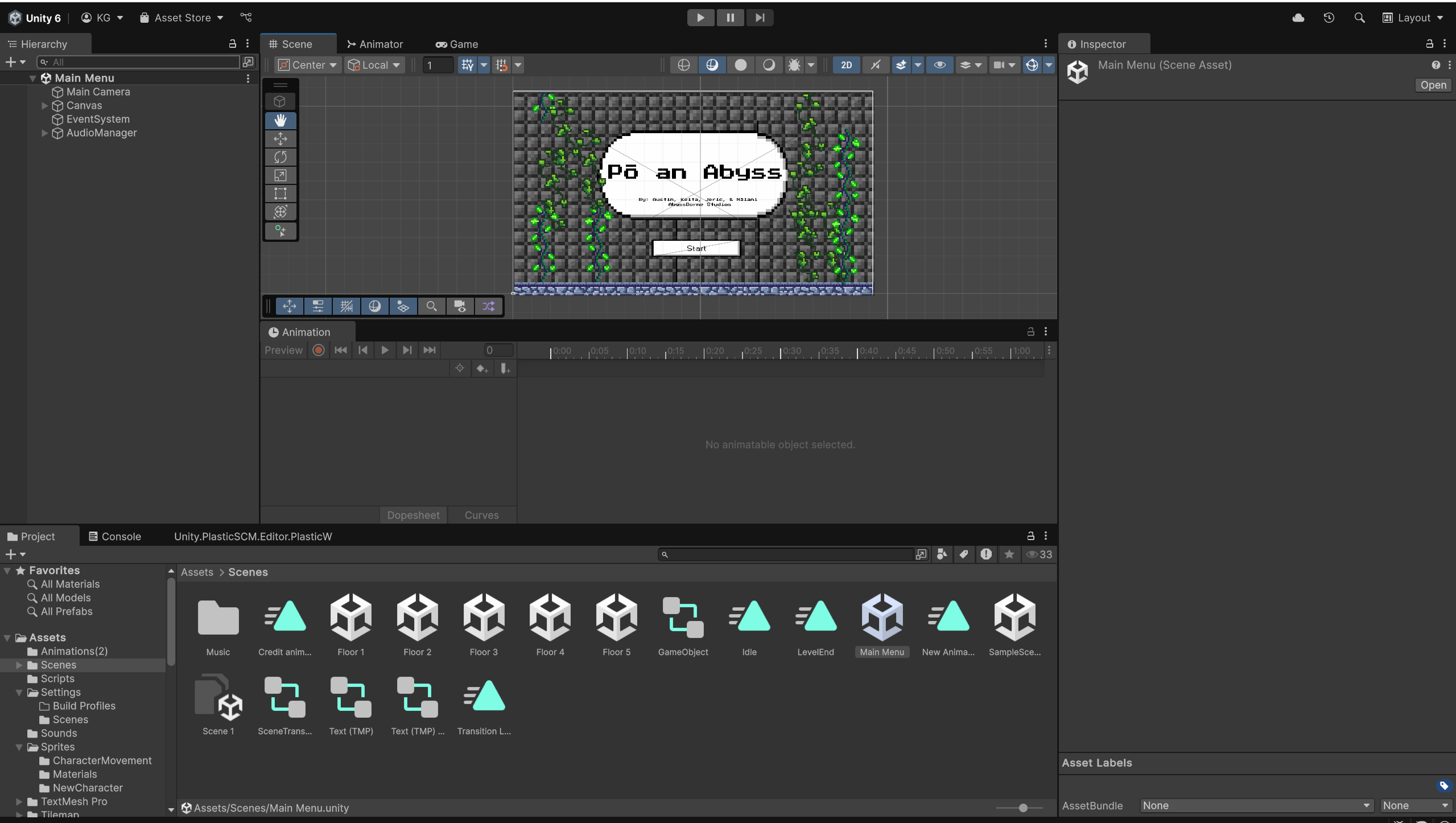Open the AssetBundle None dropdown
1456x823 pixels.
point(1256,805)
